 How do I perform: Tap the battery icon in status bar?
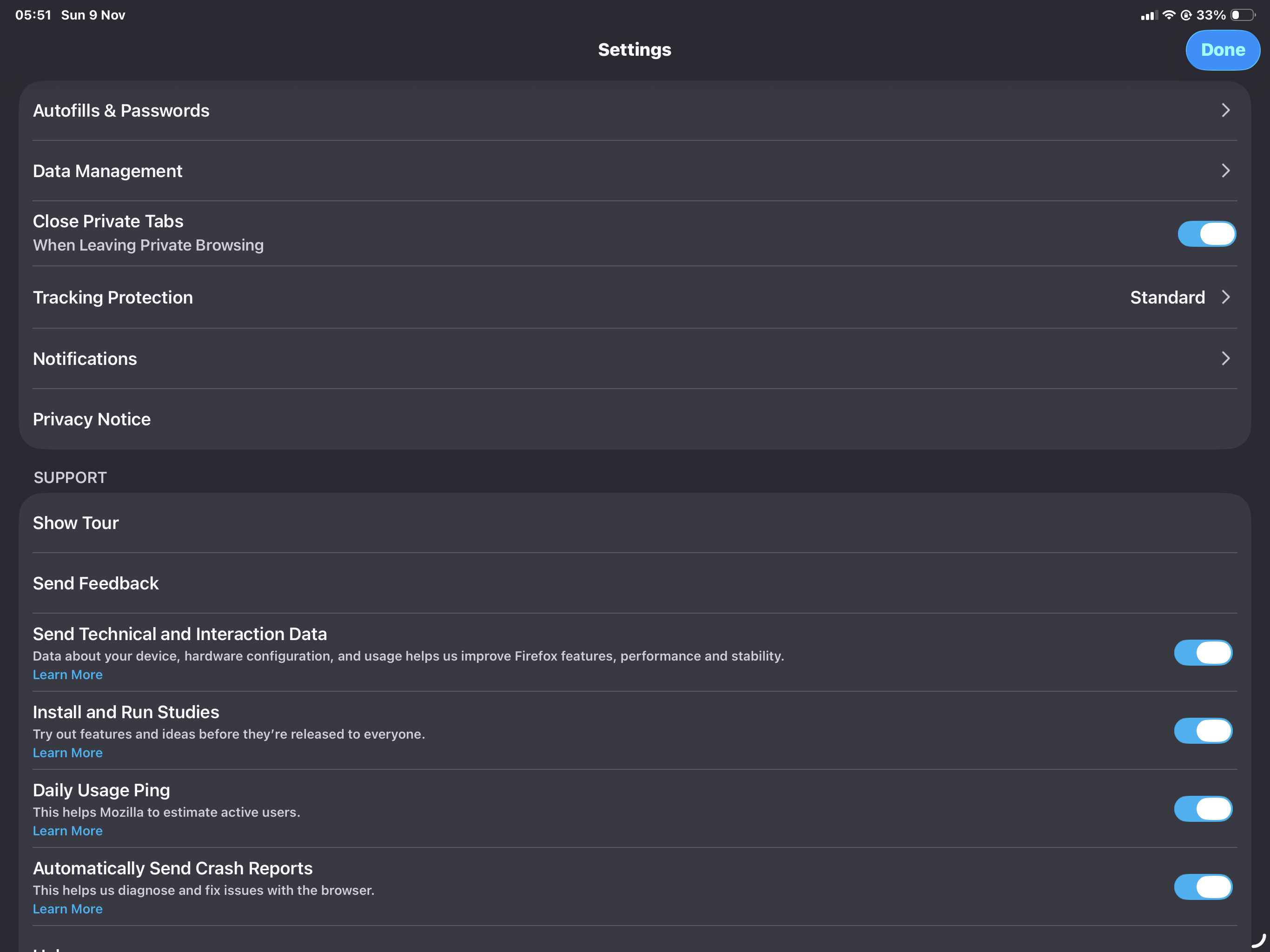pyautogui.click(x=1242, y=15)
